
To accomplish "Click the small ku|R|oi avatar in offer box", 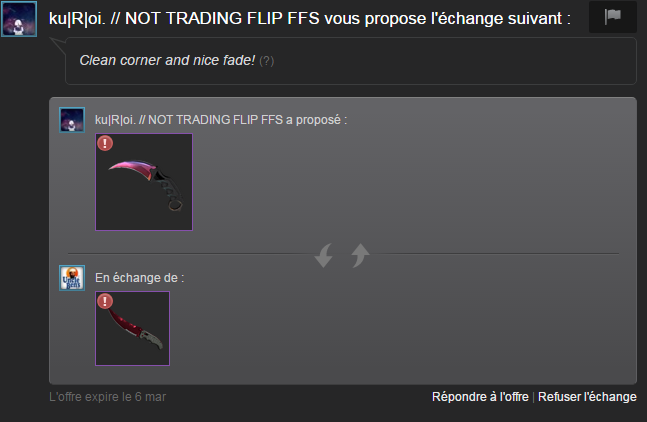I will (72, 120).
